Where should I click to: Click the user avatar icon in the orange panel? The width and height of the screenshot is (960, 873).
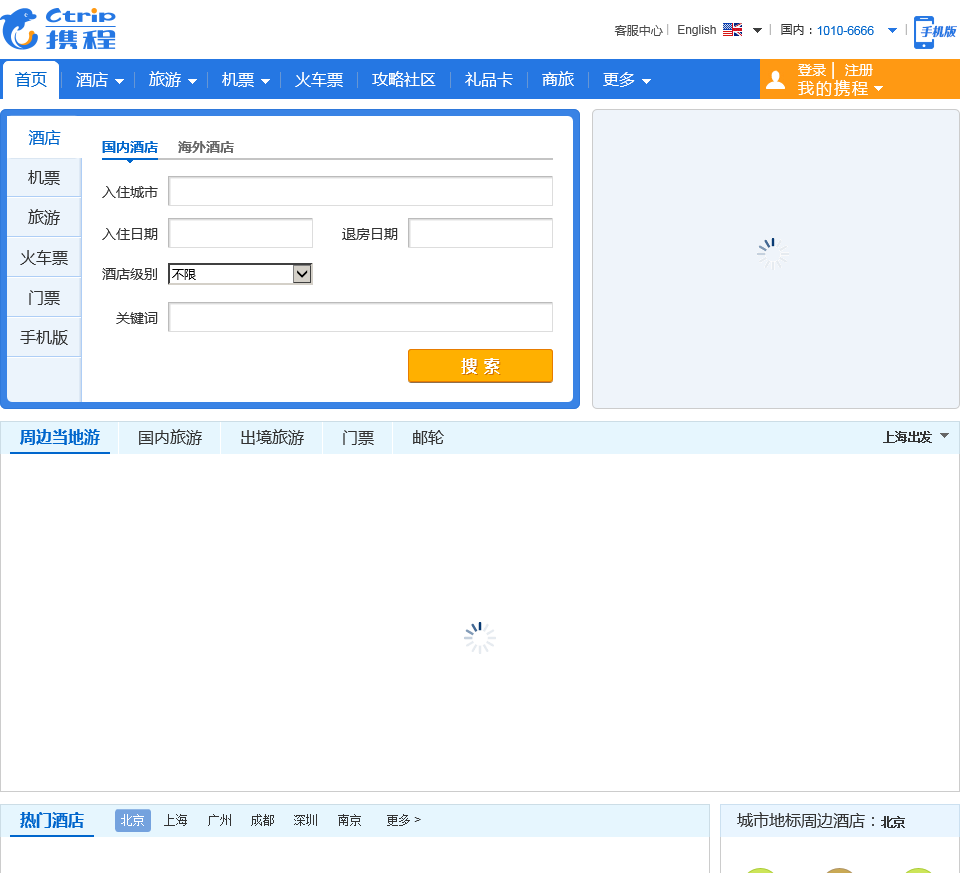click(775, 80)
